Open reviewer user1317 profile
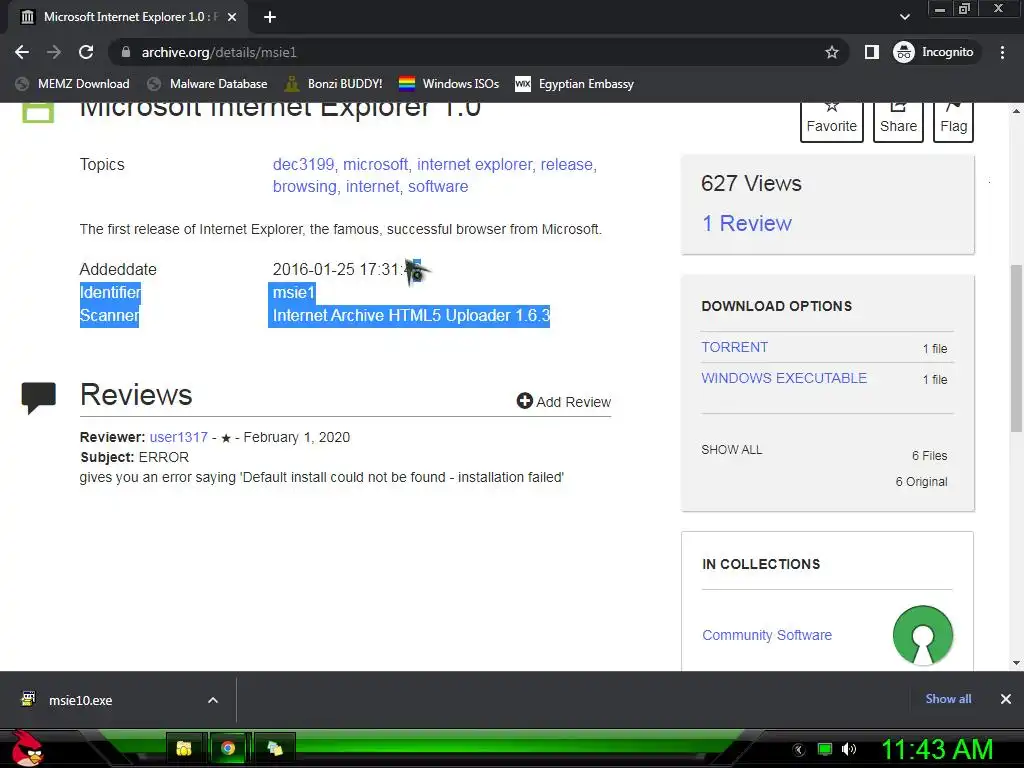The image size is (1024, 768). pyautogui.click(x=178, y=438)
